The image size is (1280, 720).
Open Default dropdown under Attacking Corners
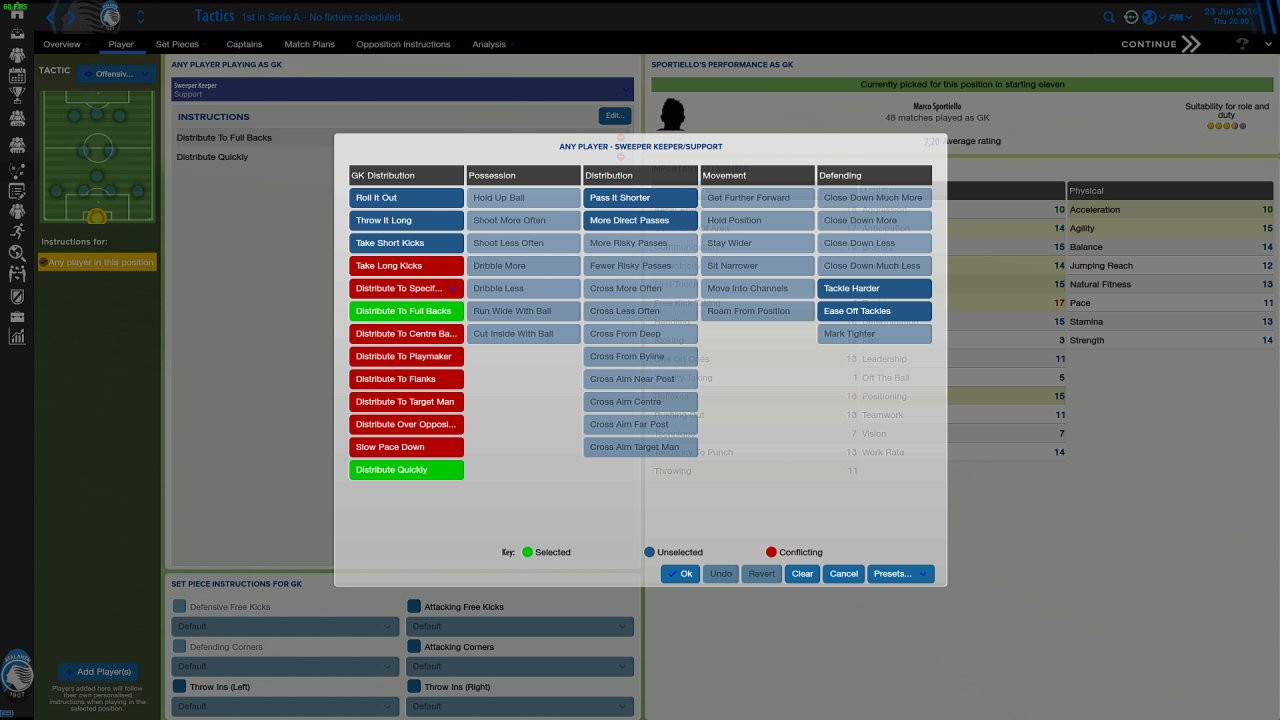(520, 667)
